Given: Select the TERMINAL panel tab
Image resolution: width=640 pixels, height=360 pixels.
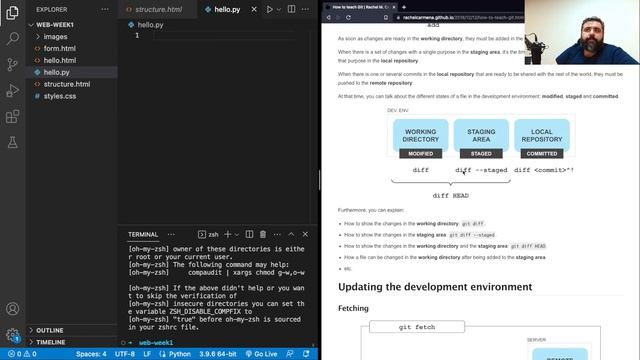Looking at the screenshot, I should click(x=143, y=234).
